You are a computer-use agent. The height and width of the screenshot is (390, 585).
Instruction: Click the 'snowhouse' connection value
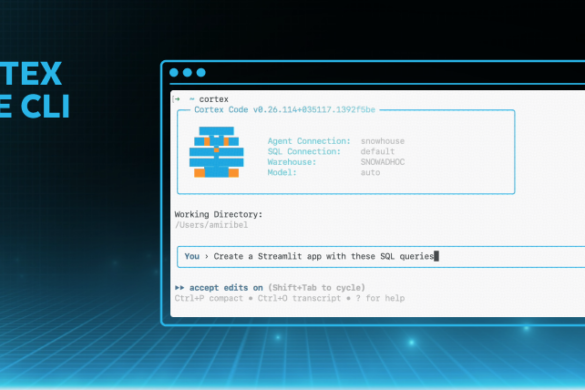pyautogui.click(x=382, y=141)
